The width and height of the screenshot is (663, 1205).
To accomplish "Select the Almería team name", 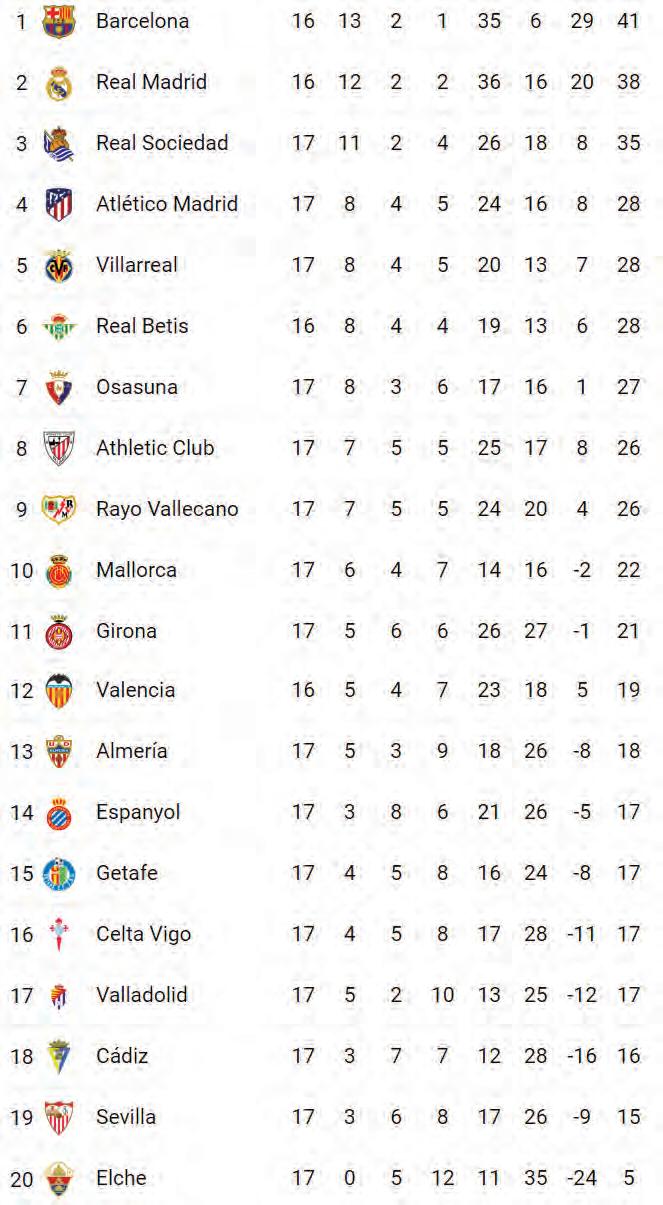I will [x=131, y=751].
